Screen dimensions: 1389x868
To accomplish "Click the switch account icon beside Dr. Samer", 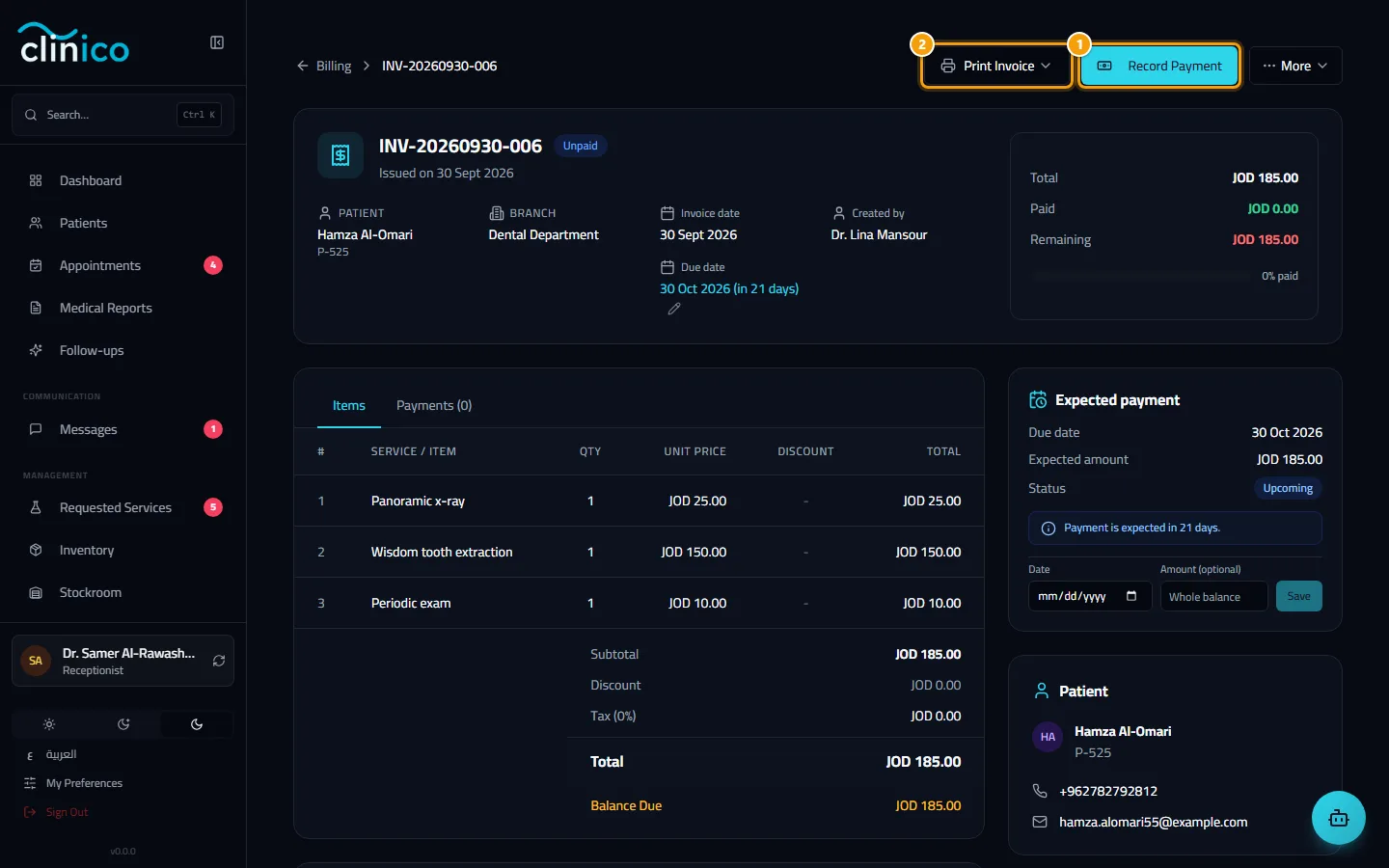I will [x=219, y=661].
